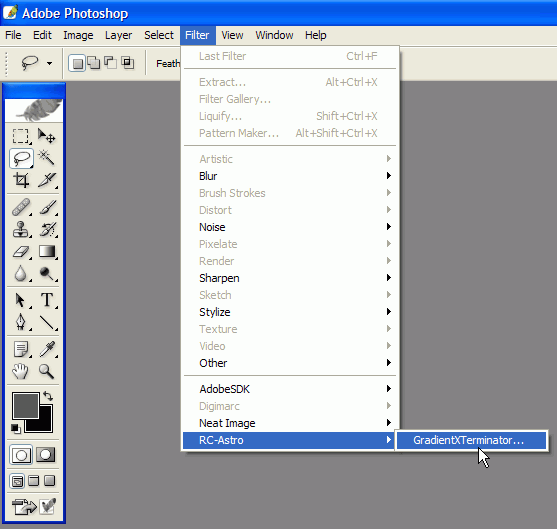The height and width of the screenshot is (529, 557).
Task: Select the Crop tool
Action: click(21, 180)
